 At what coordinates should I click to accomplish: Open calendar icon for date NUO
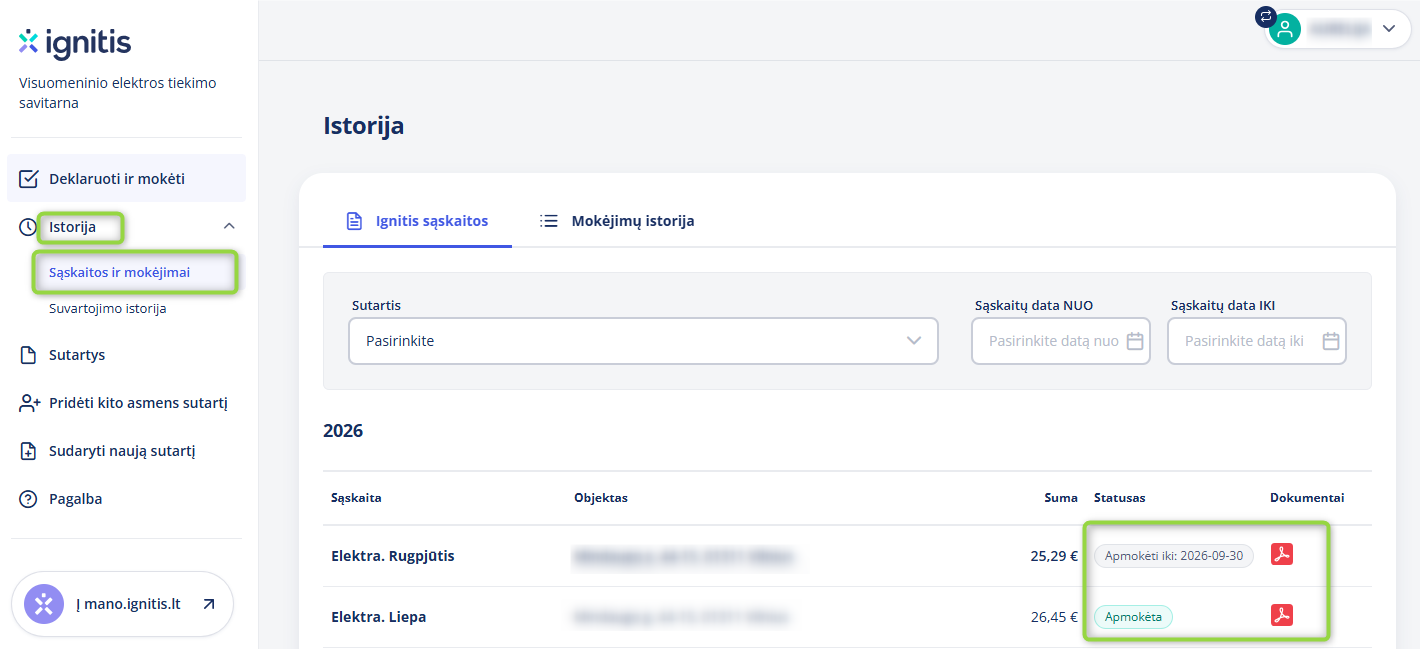pyautogui.click(x=1135, y=341)
